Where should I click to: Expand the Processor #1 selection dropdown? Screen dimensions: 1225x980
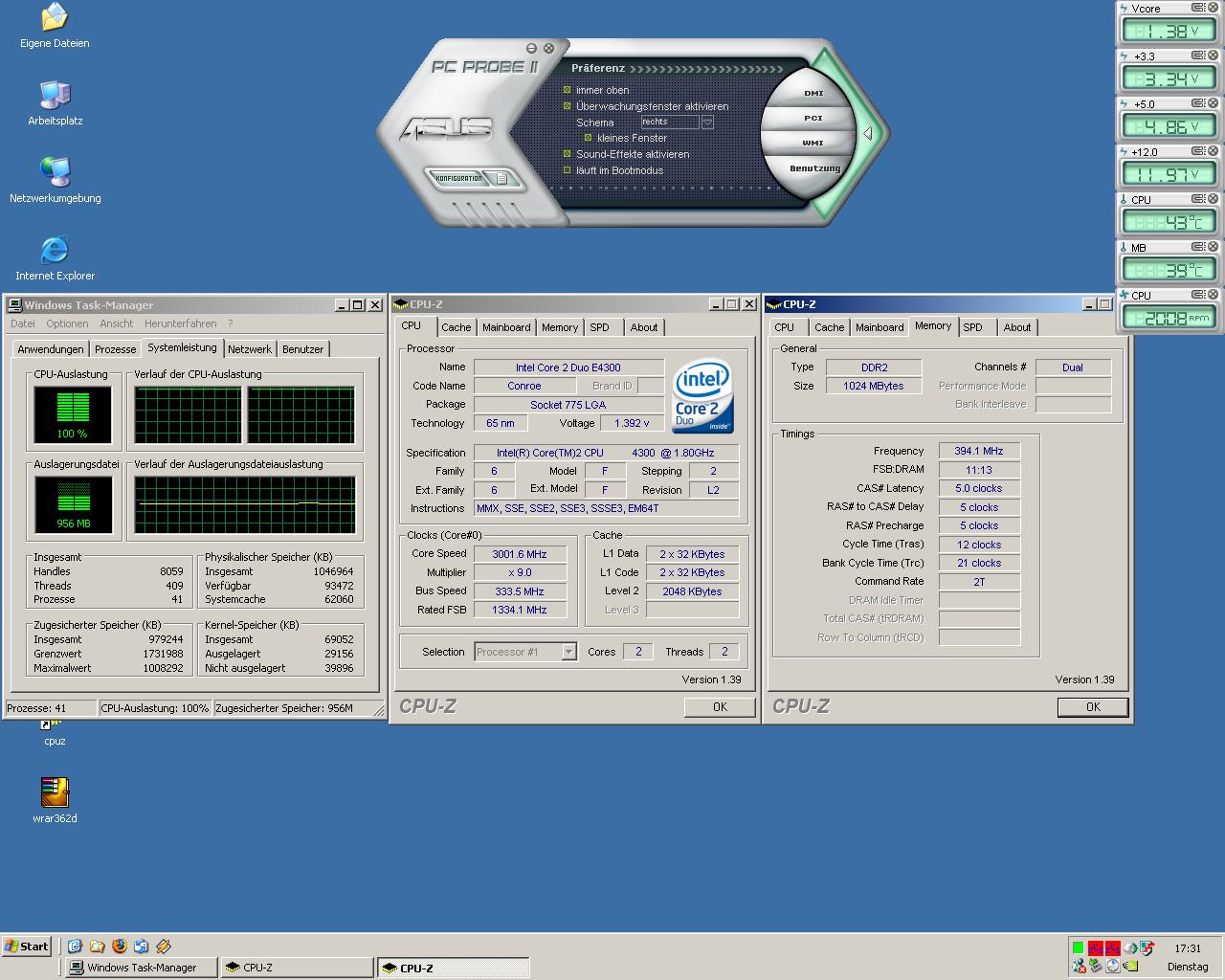click(x=568, y=652)
